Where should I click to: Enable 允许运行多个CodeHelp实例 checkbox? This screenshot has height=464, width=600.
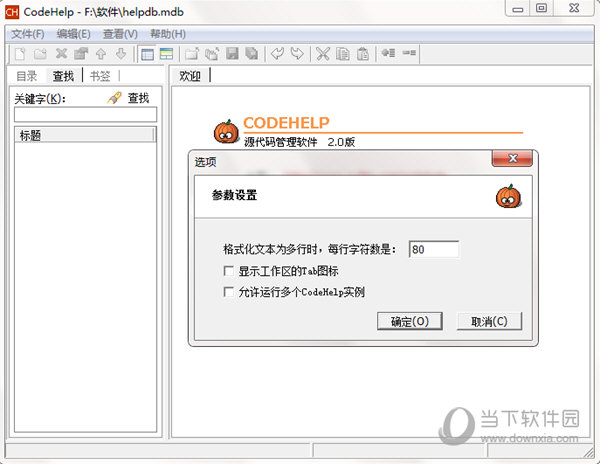[x=228, y=292]
